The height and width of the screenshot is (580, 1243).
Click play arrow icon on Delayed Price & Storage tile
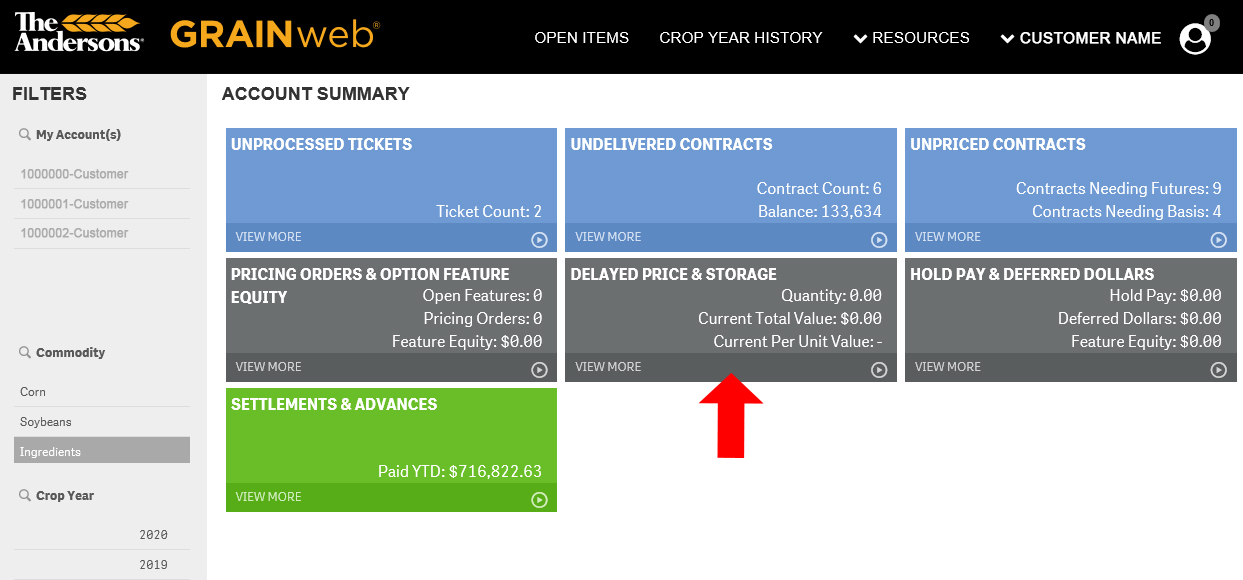tap(879, 370)
